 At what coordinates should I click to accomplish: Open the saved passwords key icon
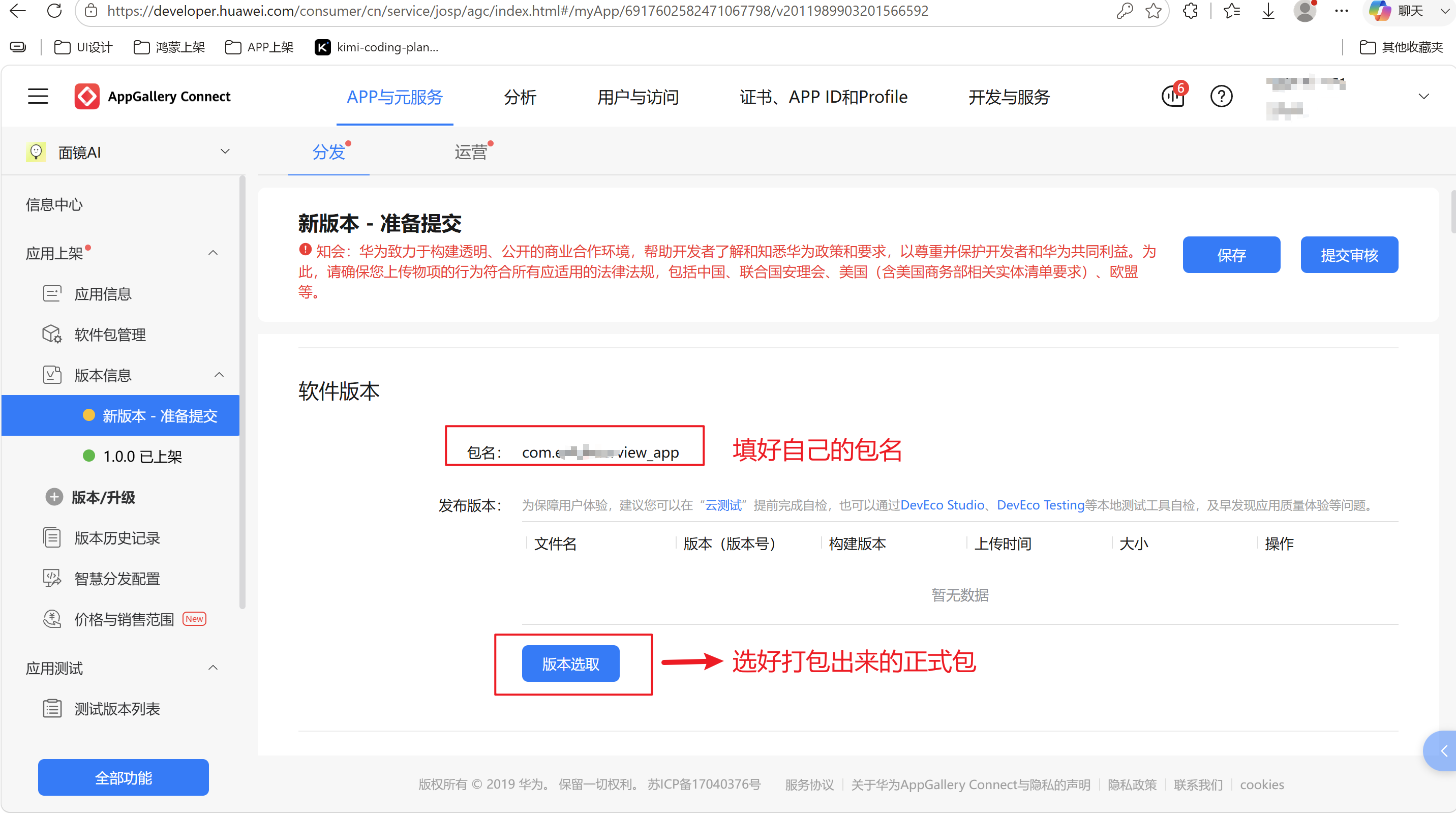[x=1124, y=11]
